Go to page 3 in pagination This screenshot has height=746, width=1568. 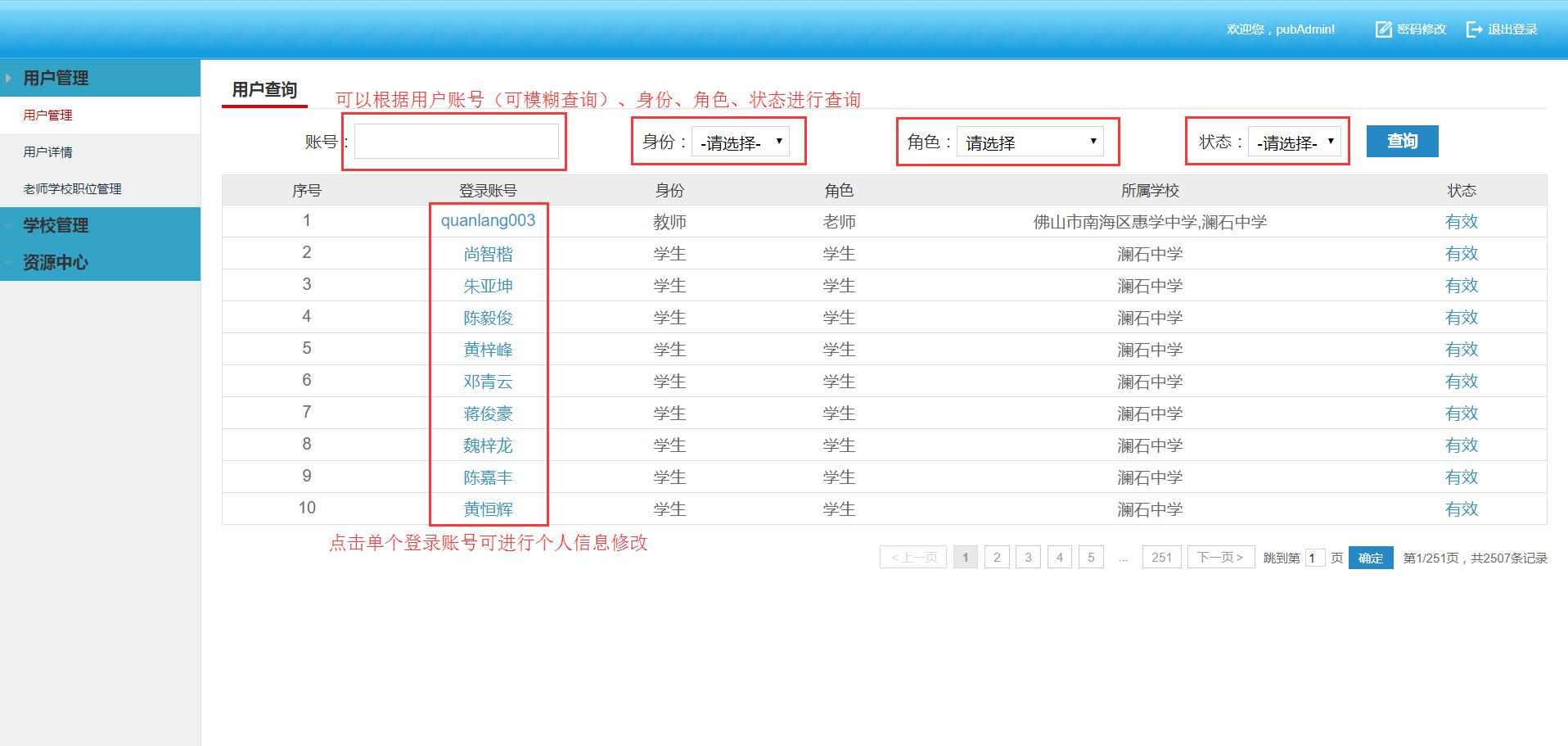[x=1028, y=558]
